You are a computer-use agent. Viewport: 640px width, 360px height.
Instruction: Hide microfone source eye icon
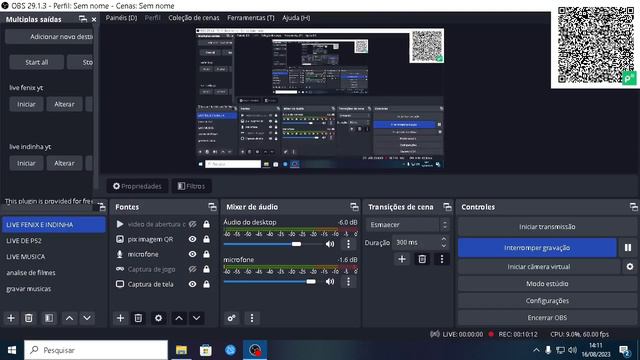[x=192, y=254]
